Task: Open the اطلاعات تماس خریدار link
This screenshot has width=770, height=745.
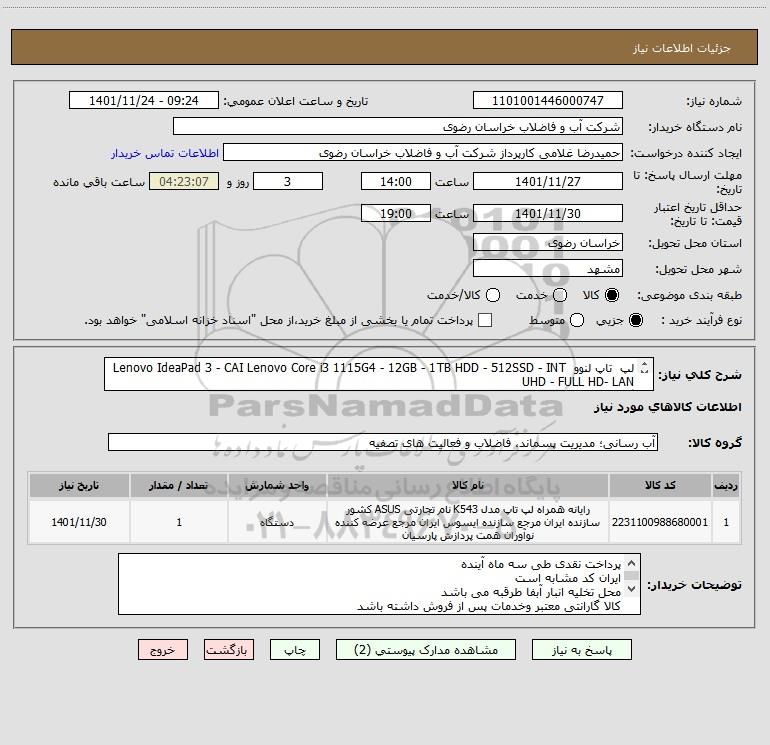Action: 165,153
